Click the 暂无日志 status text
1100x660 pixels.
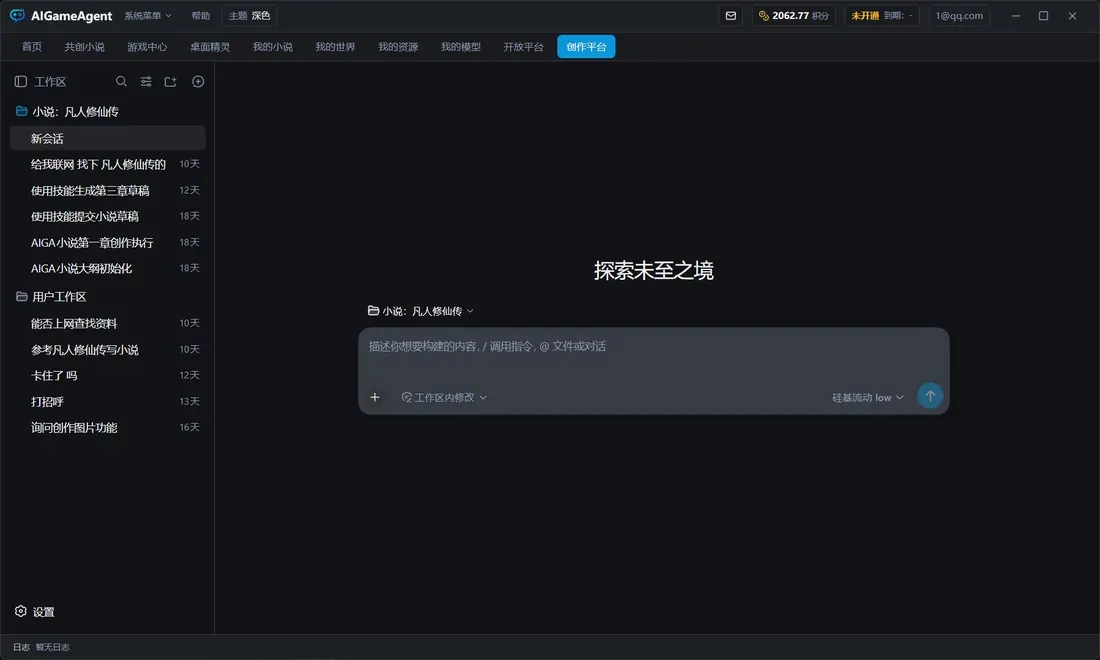[x=53, y=647]
